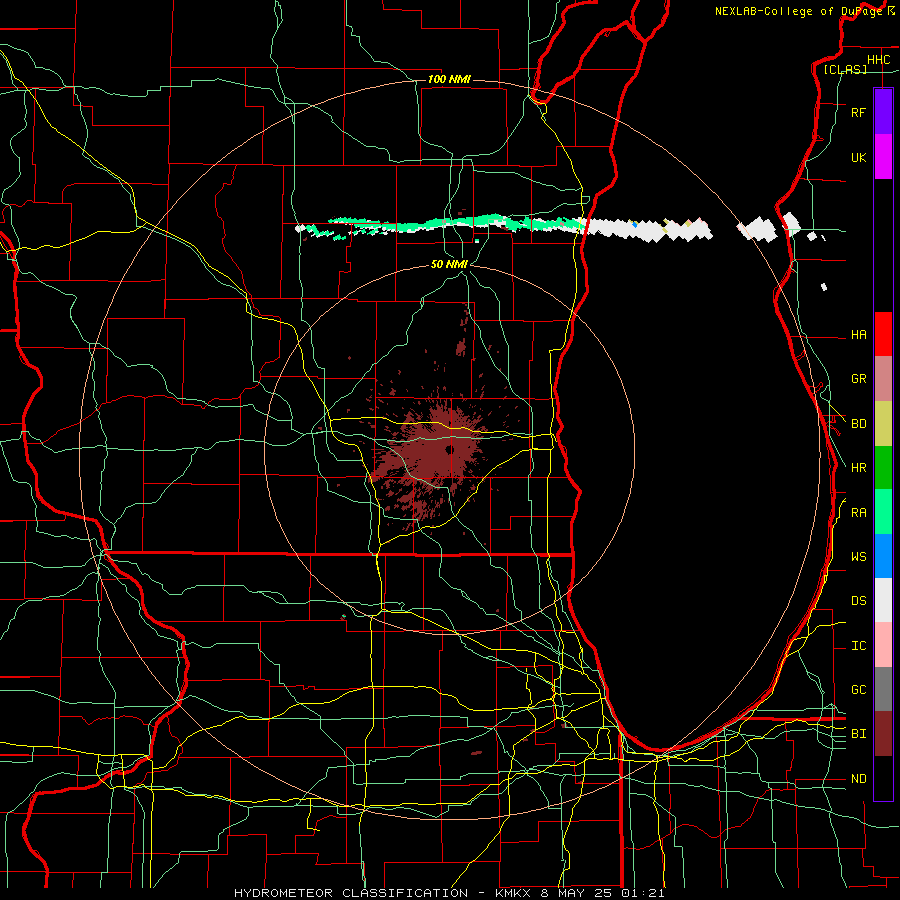The height and width of the screenshot is (900, 900).
Task: Click the RF purple legend color swatch
Action: [x=883, y=112]
